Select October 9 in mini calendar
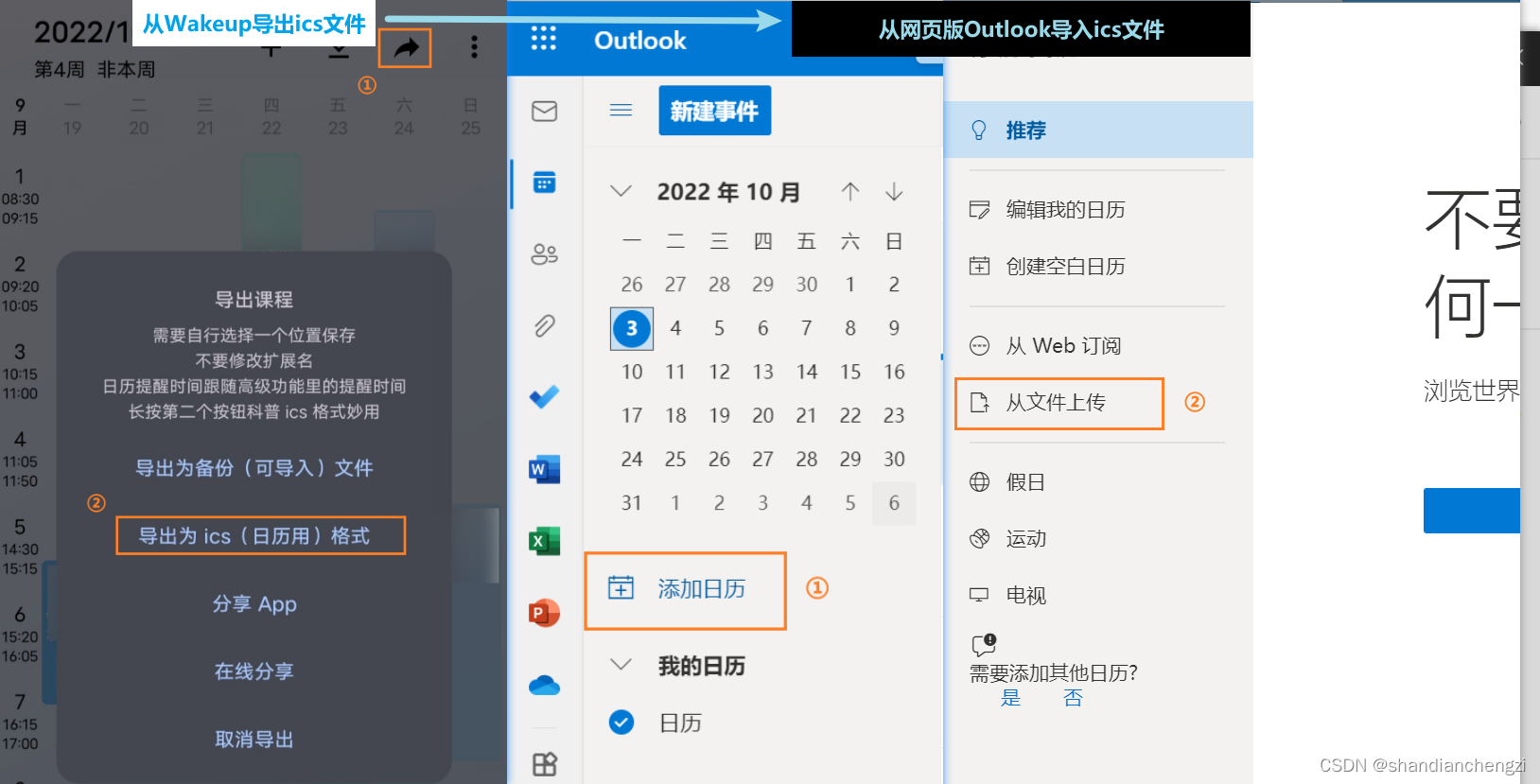1540x784 pixels. coord(894,328)
